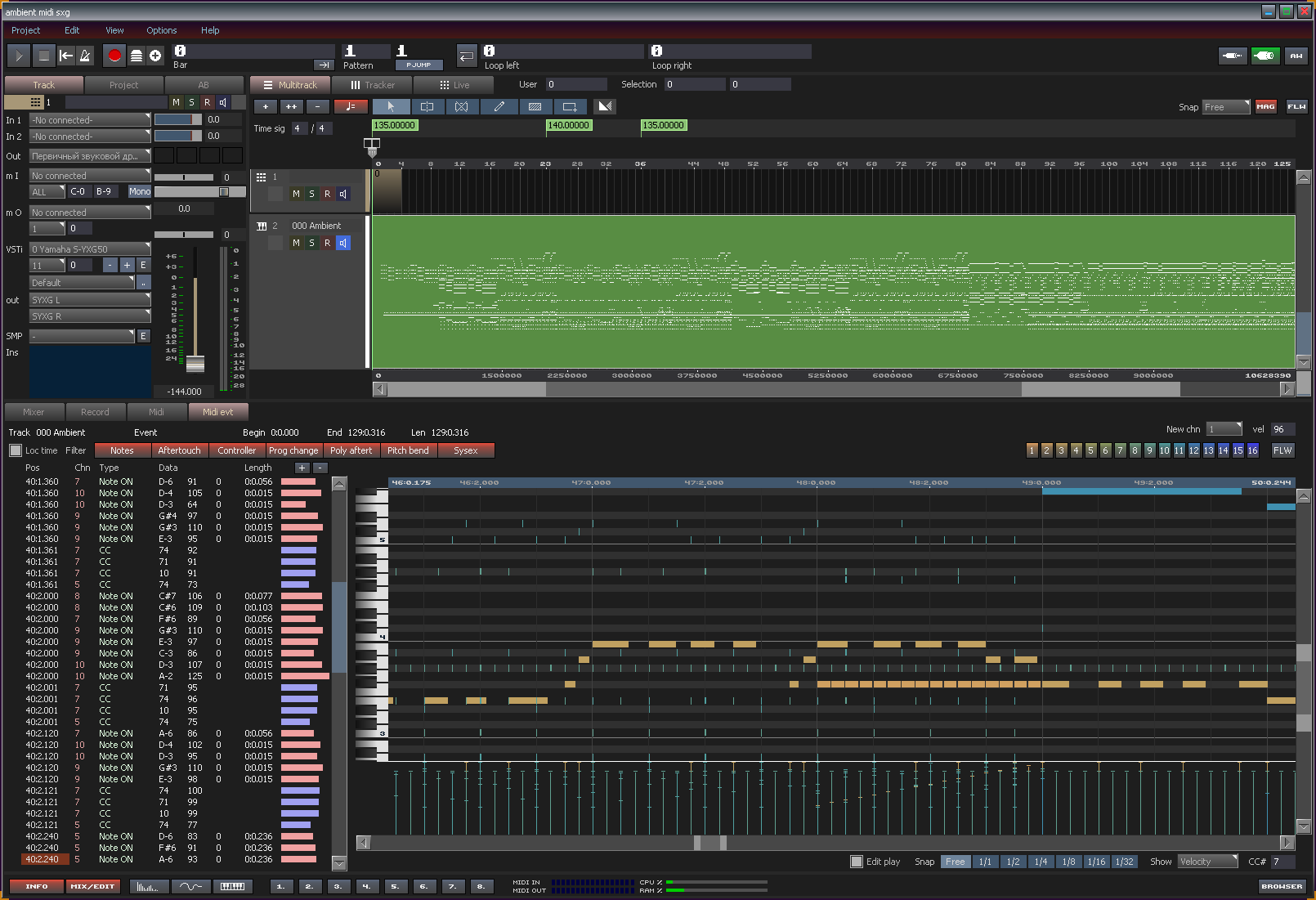Enable the Edit play checkbox
Viewport: 1316px width, 900px height.
click(x=857, y=862)
